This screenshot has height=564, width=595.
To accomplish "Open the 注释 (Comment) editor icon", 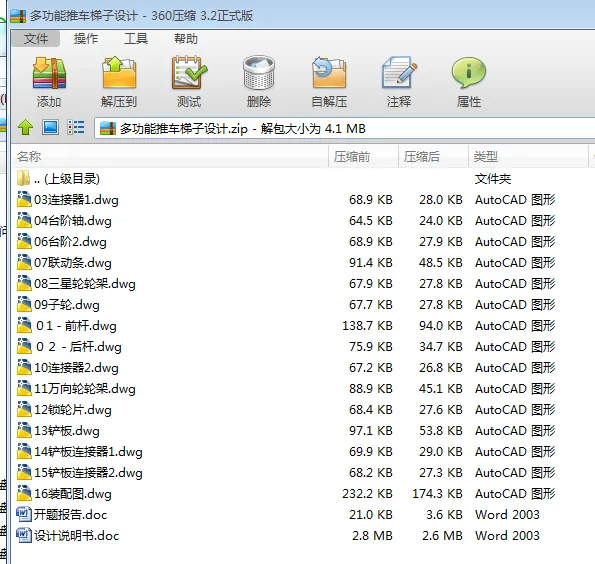I will (x=399, y=73).
